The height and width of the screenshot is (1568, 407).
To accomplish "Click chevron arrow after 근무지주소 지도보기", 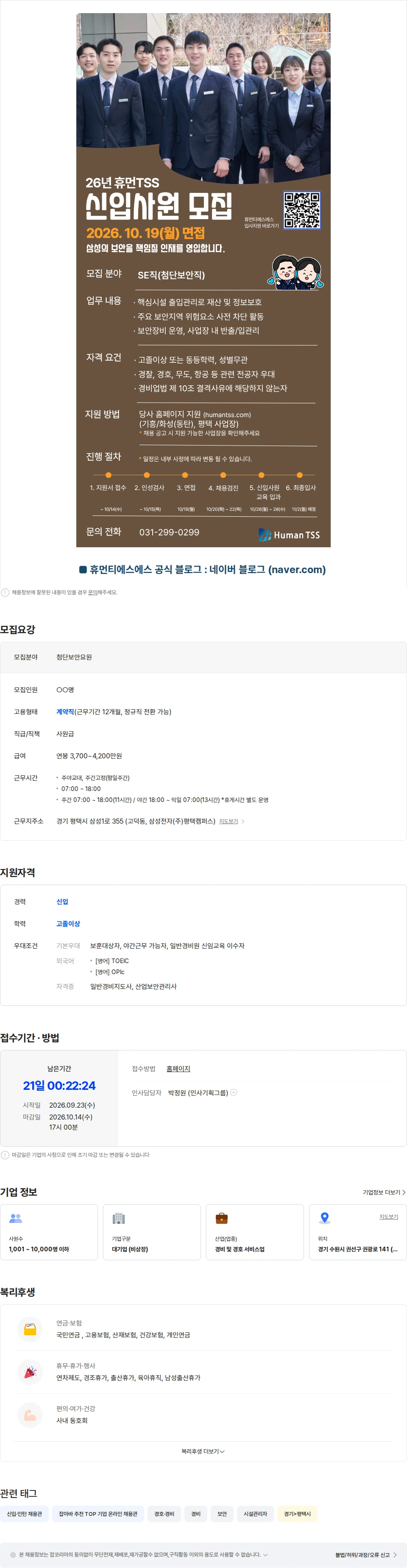I will (243, 821).
